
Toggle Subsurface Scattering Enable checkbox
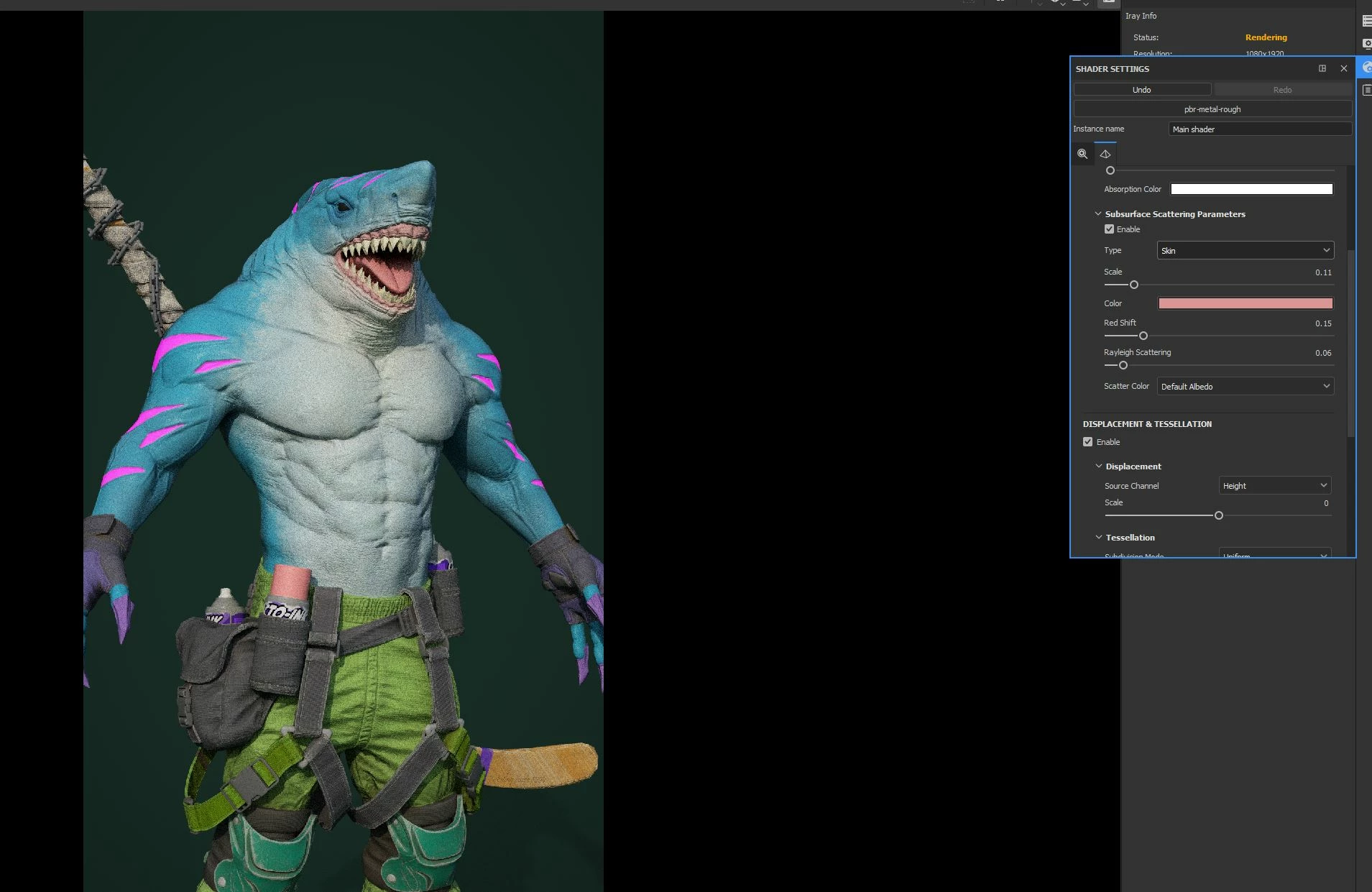[1109, 229]
